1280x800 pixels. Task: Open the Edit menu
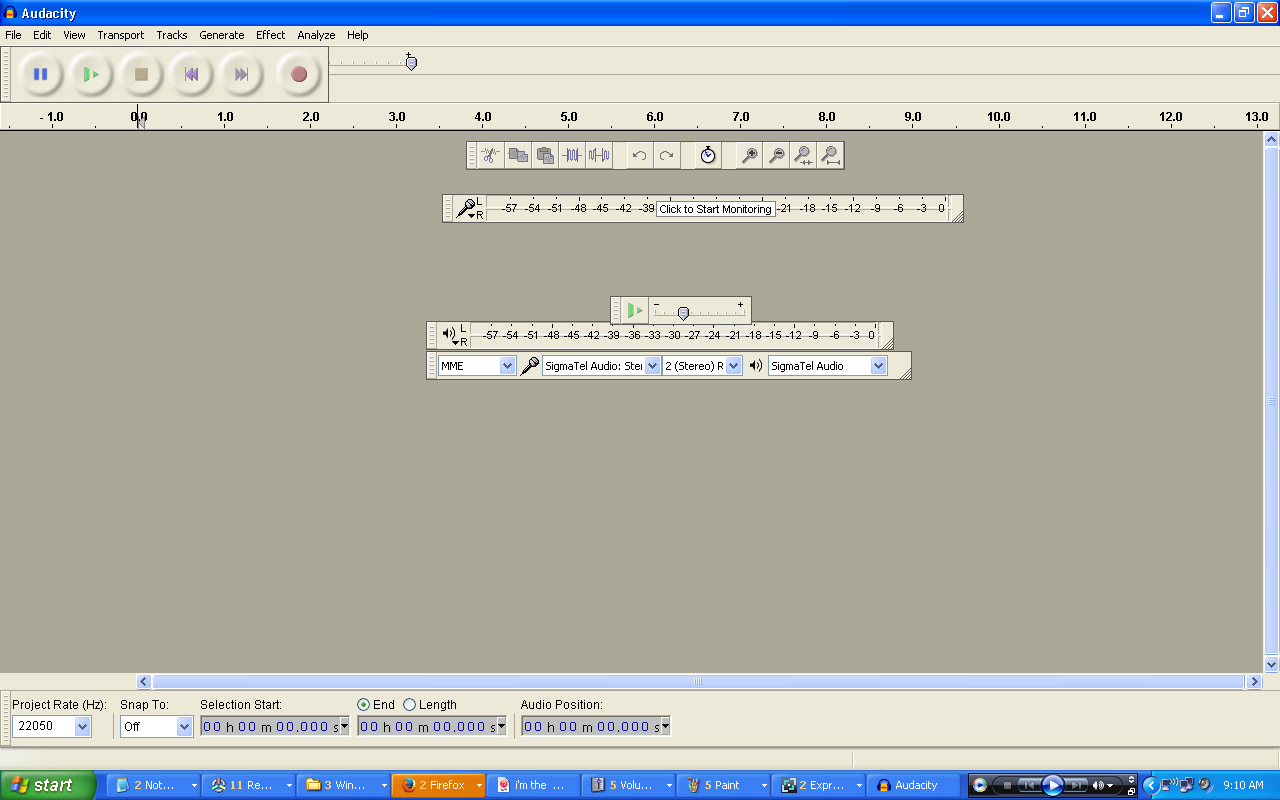click(42, 35)
